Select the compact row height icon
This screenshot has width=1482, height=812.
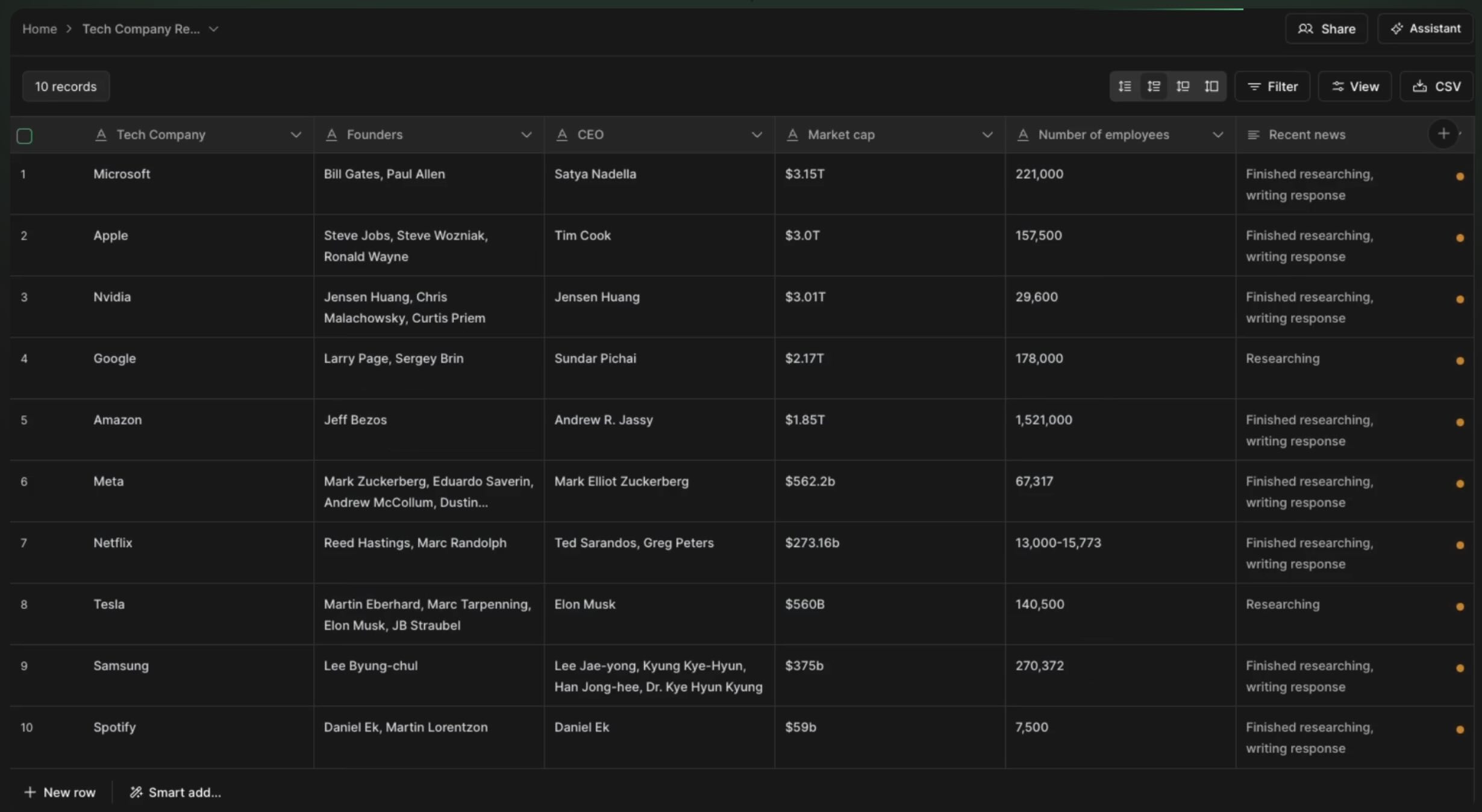1125,87
